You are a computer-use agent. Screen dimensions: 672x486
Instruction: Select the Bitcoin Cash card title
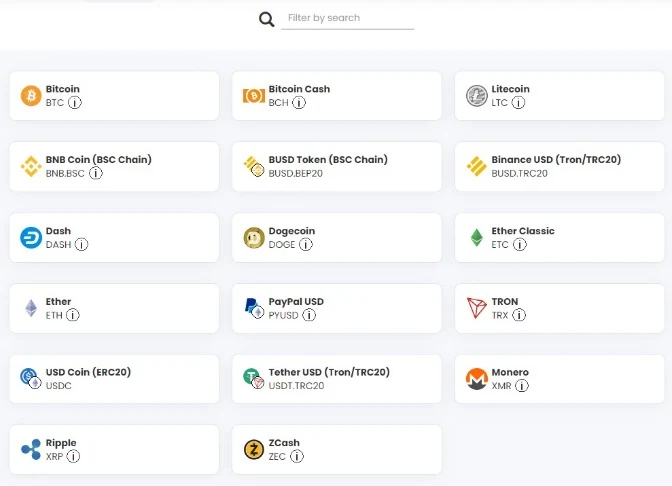coord(299,89)
